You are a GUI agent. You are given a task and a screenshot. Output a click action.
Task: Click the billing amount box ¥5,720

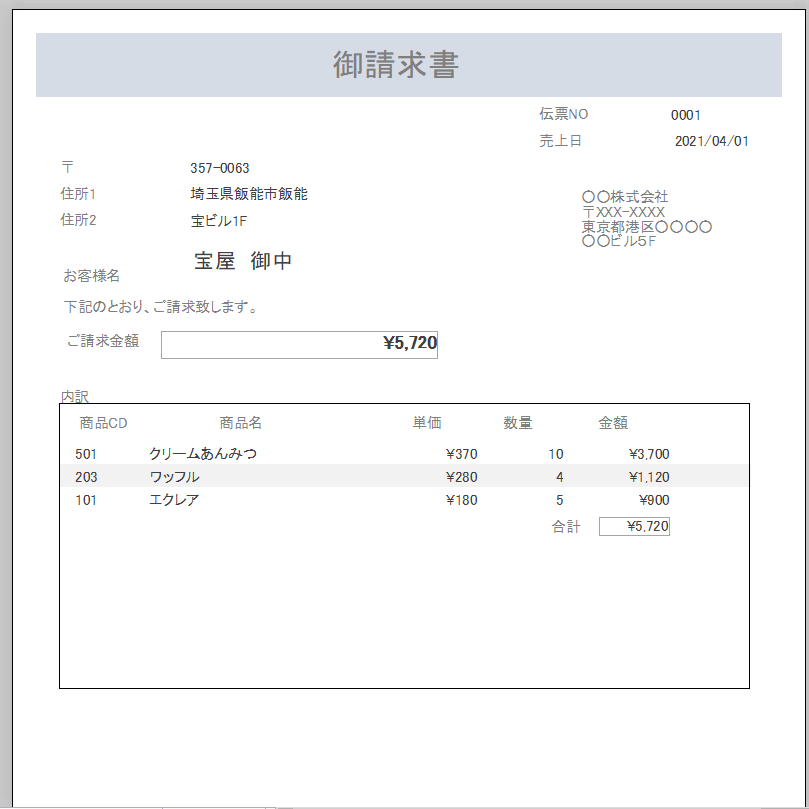(x=299, y=345)
